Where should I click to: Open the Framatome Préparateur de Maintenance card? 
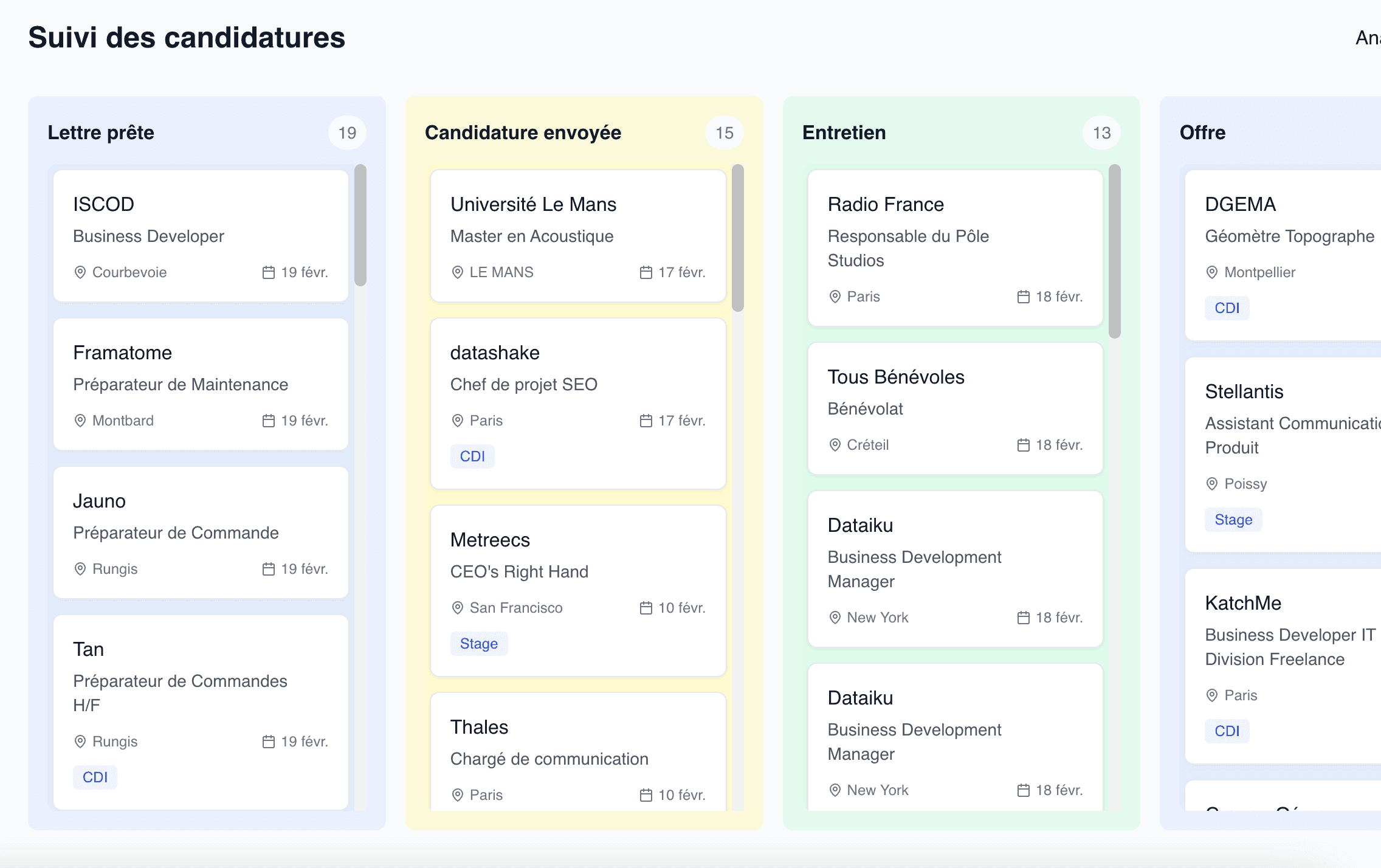[x=201, y=384]
